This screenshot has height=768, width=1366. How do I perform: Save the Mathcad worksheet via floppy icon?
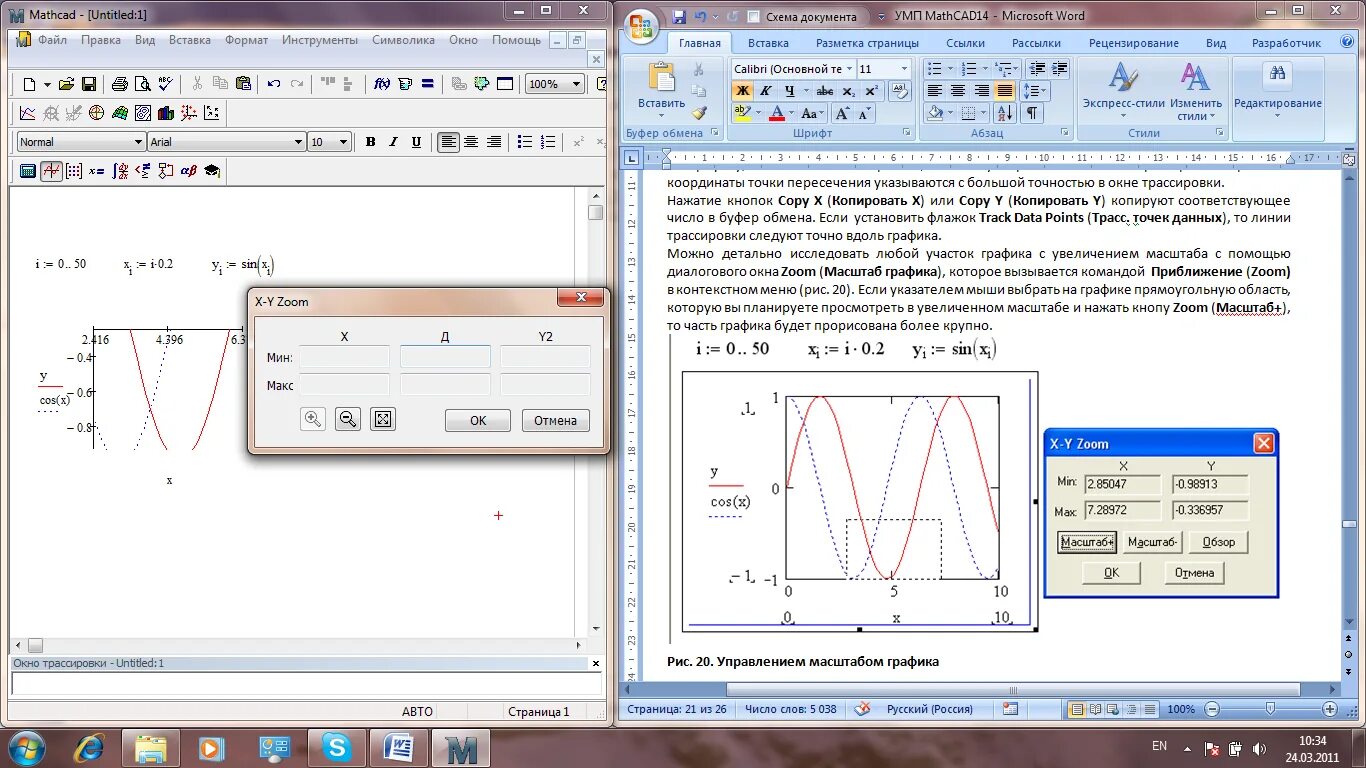(89, 84)
